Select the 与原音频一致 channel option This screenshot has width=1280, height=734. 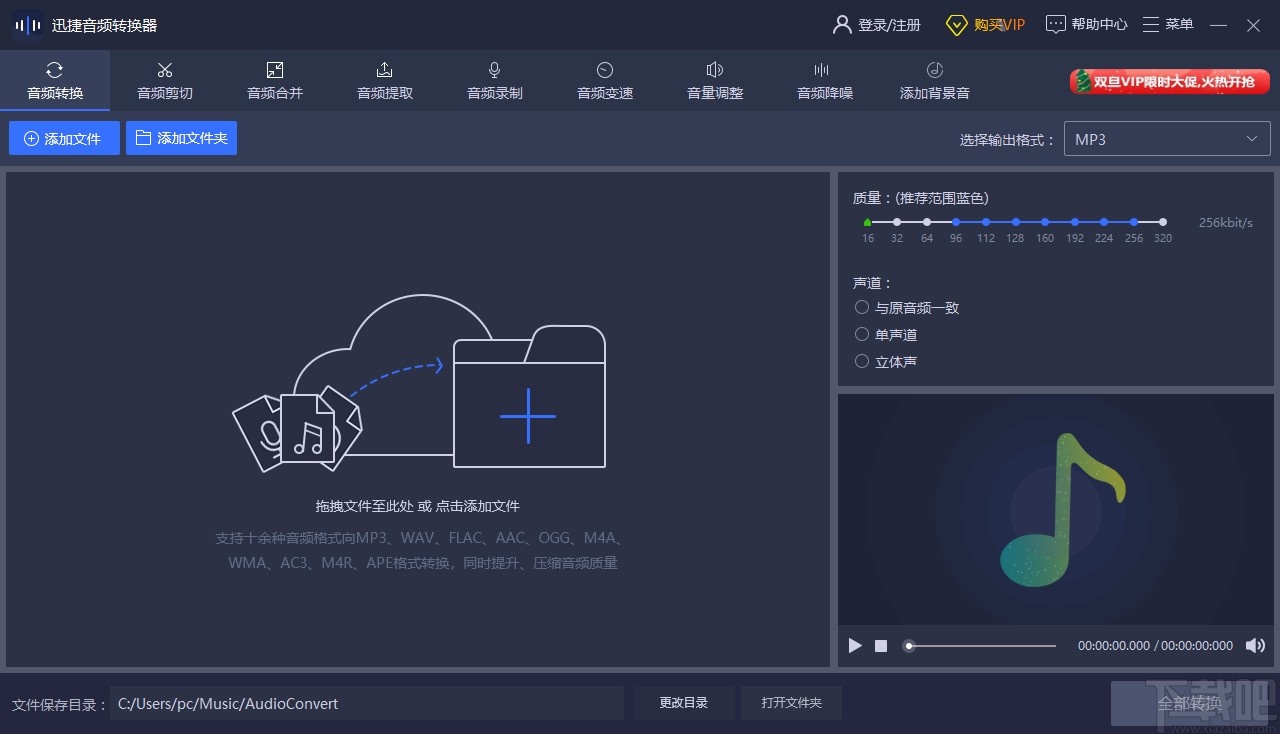click(861, 307)
